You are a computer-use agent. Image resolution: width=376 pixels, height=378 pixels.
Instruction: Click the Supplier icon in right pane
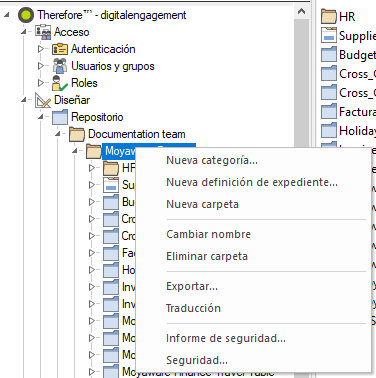coord(329,35)
